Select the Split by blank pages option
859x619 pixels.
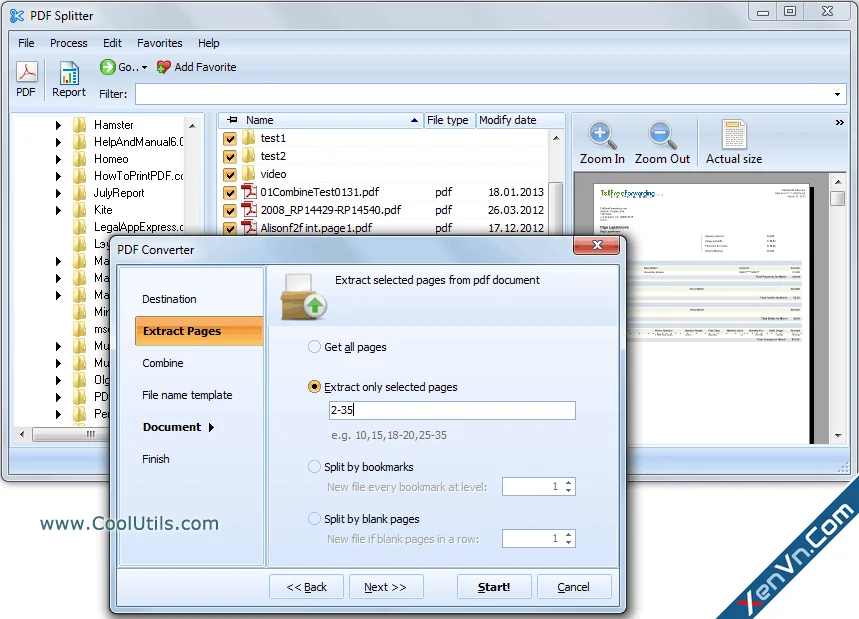[314, 519]
